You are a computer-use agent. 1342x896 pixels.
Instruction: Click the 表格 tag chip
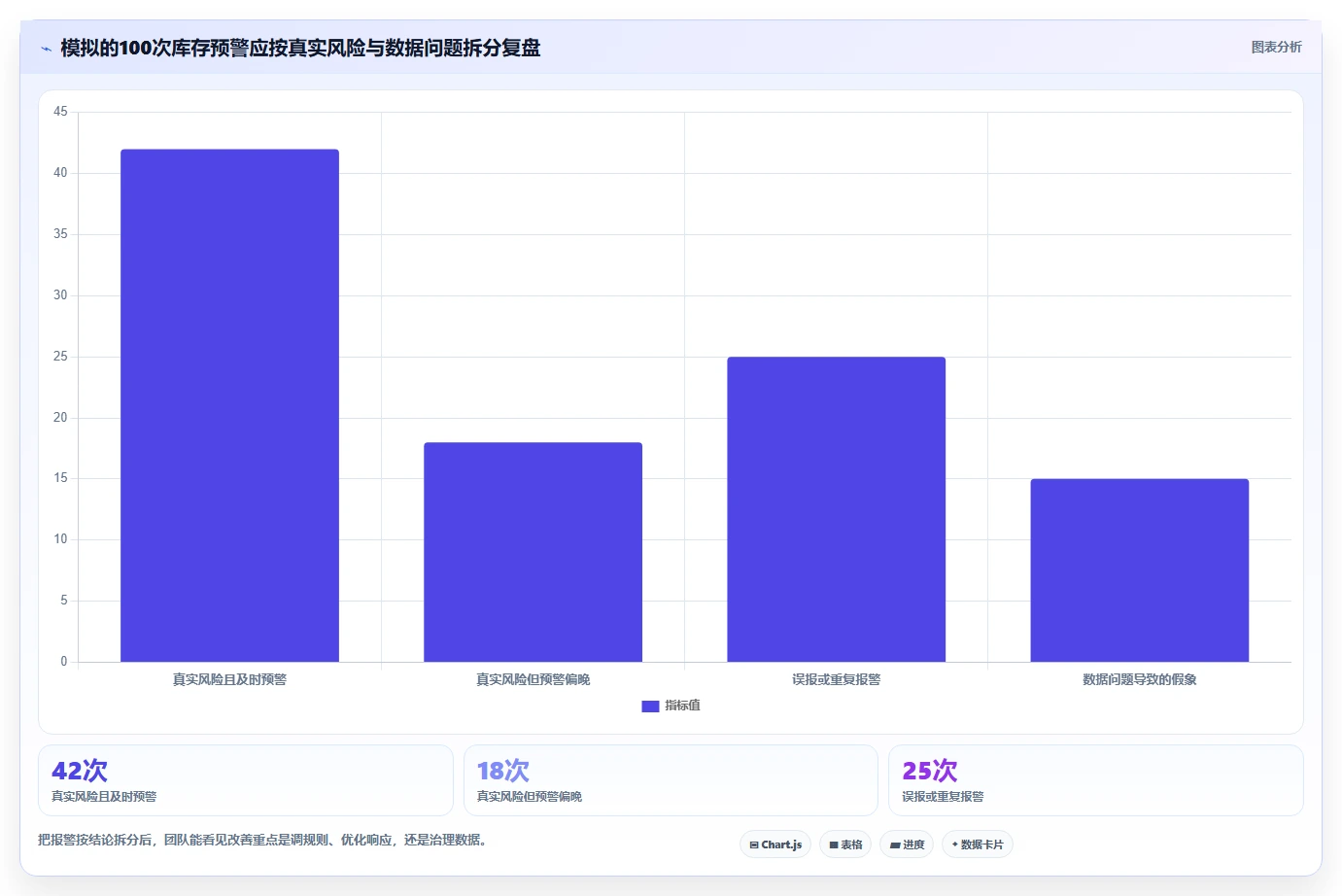tap(845, 844)
